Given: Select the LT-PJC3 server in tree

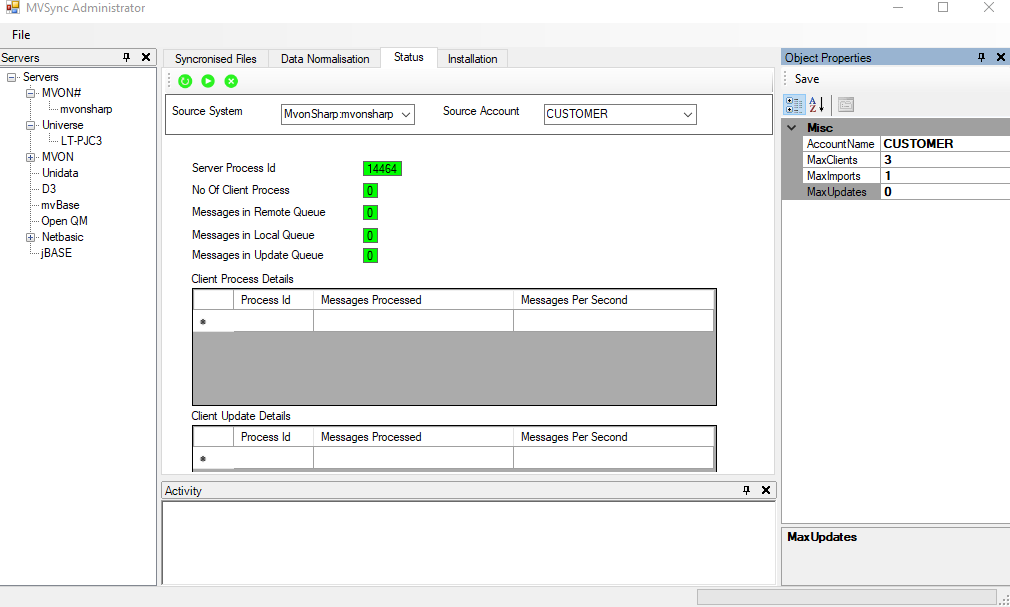Looking at the screenshot, I should (x=81, y=140).
